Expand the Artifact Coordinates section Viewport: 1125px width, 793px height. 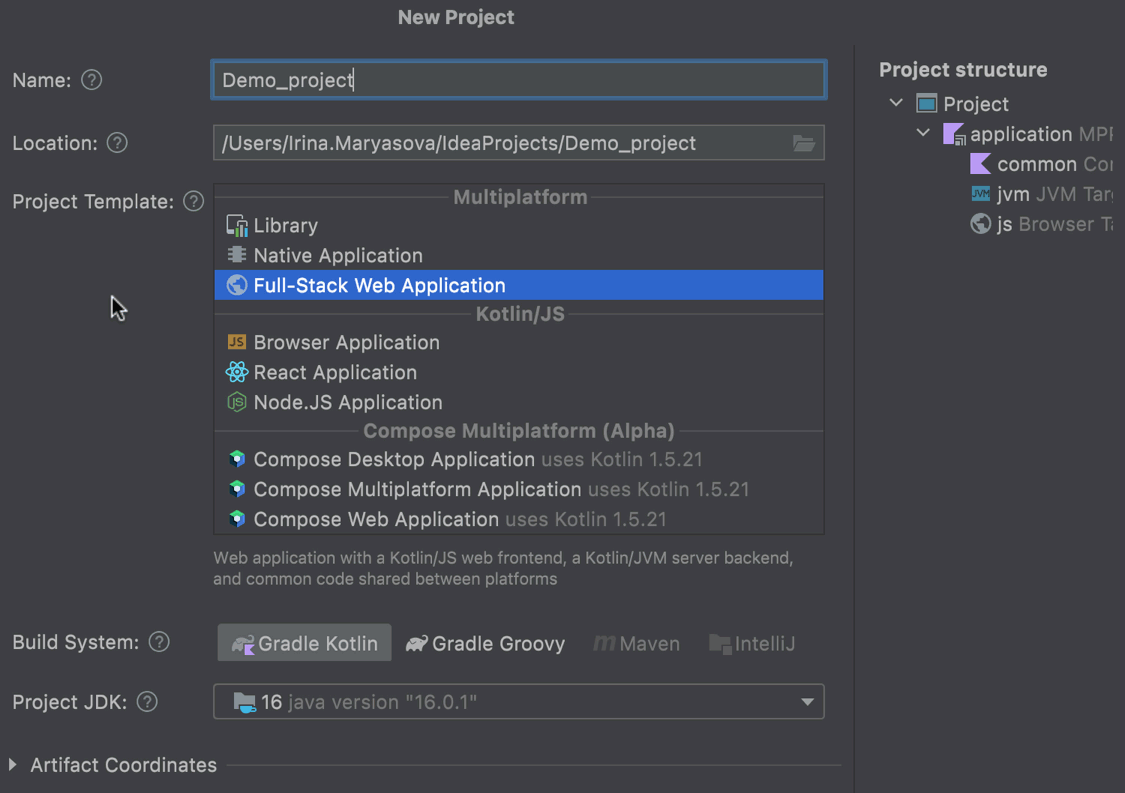pyautogui.click(x=13, y=765)
